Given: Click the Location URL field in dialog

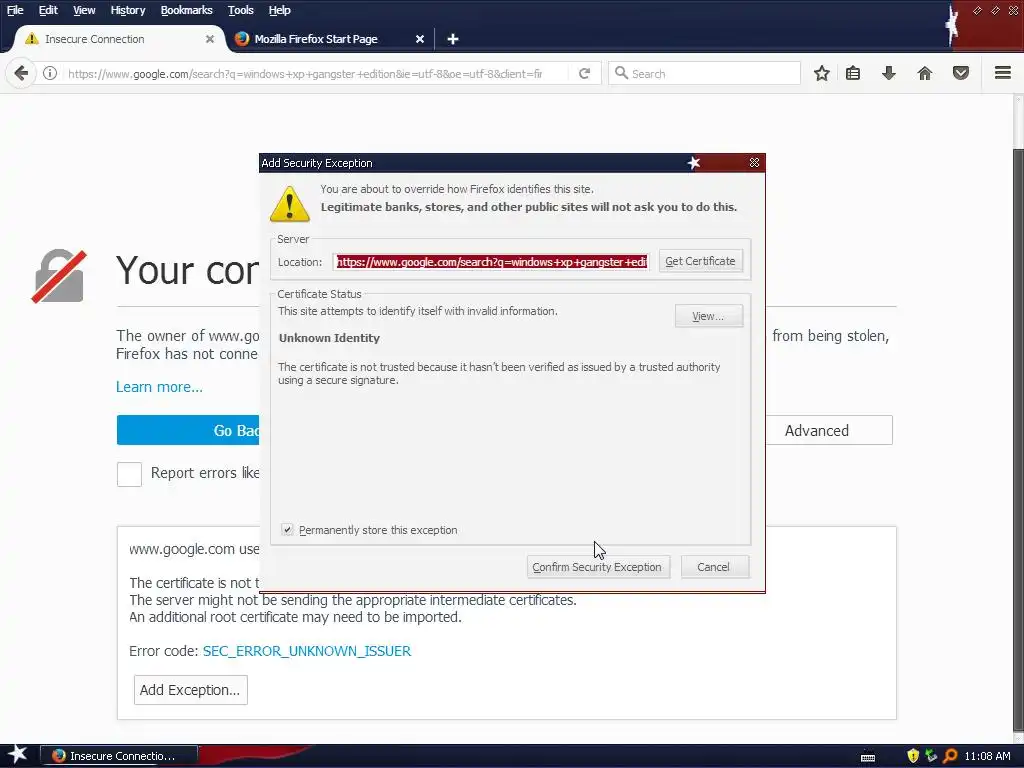Looking at the screenshot, I should click(x=490, y=262).
